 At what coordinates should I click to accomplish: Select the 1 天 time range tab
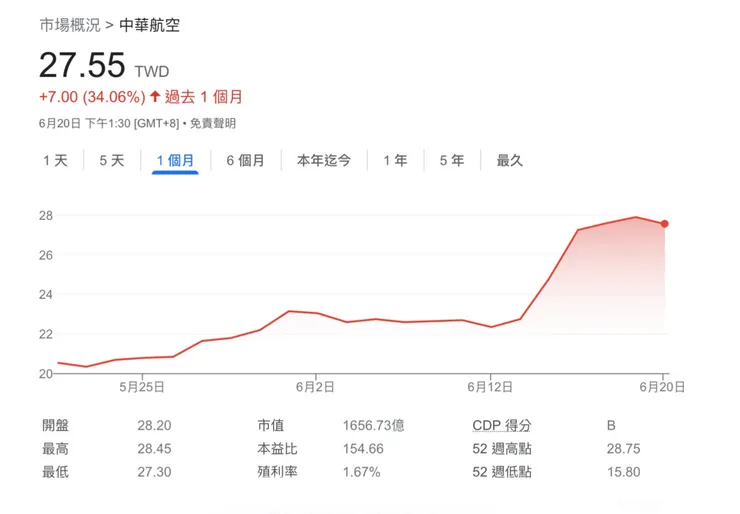coord(56,160)
